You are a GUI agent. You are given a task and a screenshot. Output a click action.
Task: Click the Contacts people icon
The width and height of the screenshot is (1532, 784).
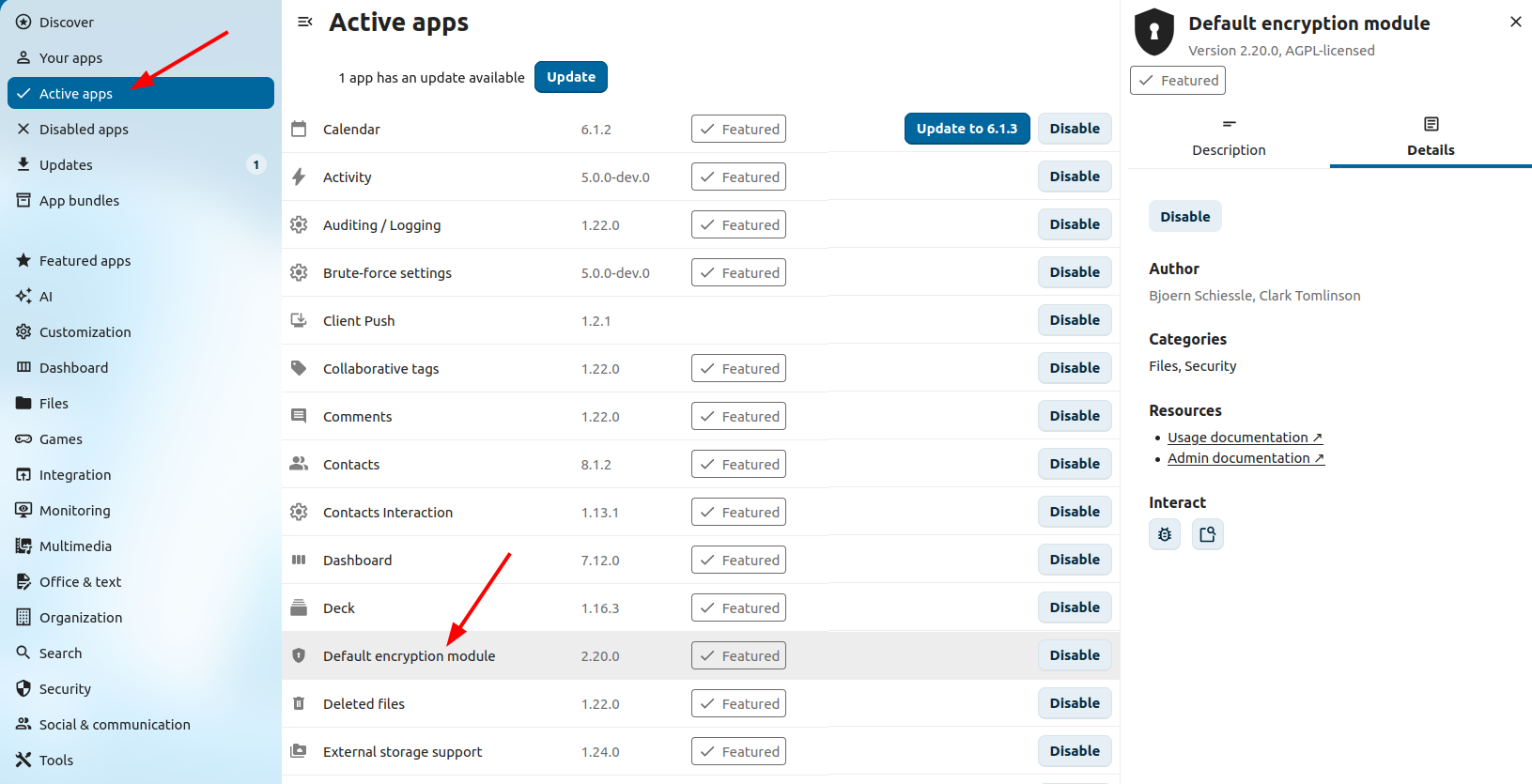pos(299,464)
